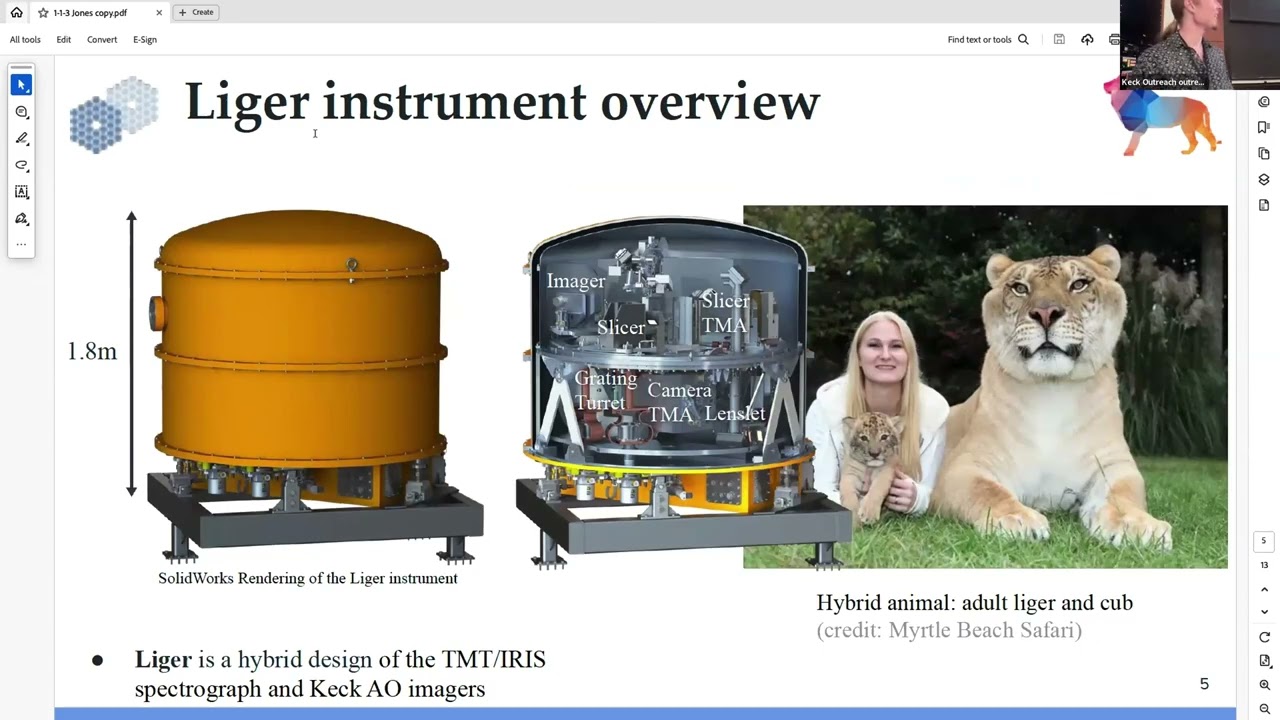Open the layers panel icon
Image resolution: width=1280 pixels, height=720 pixels.
point(1264,180)
